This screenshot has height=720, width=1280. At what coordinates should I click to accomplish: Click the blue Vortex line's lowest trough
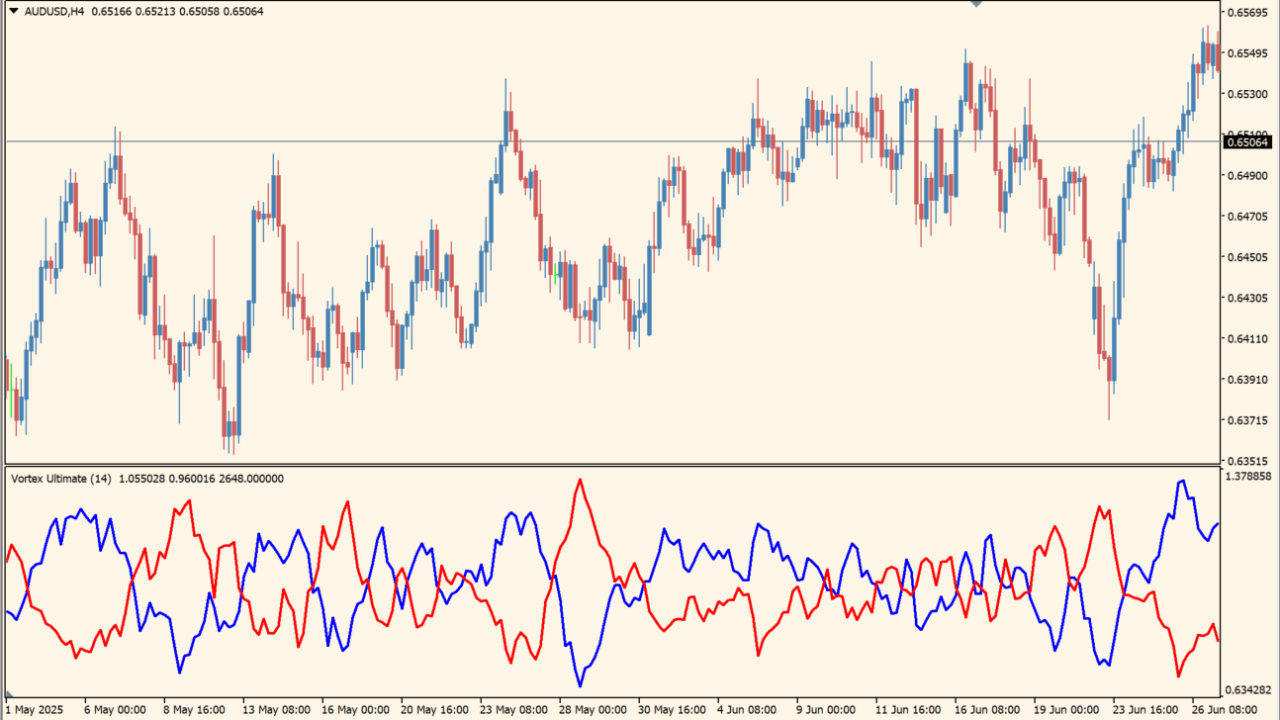pos(579,684)
